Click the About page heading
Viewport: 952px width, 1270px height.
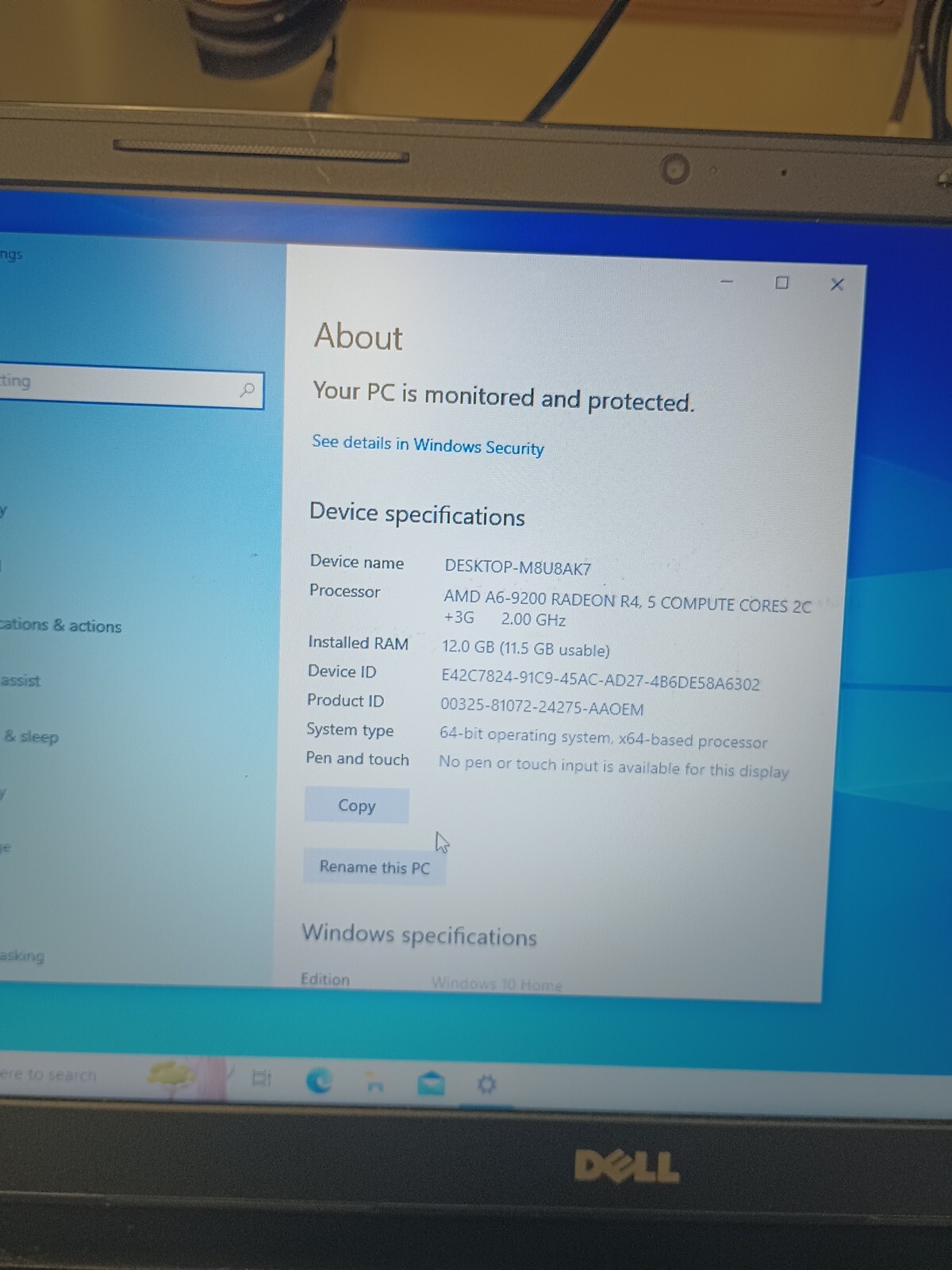[x=359, y=337]
